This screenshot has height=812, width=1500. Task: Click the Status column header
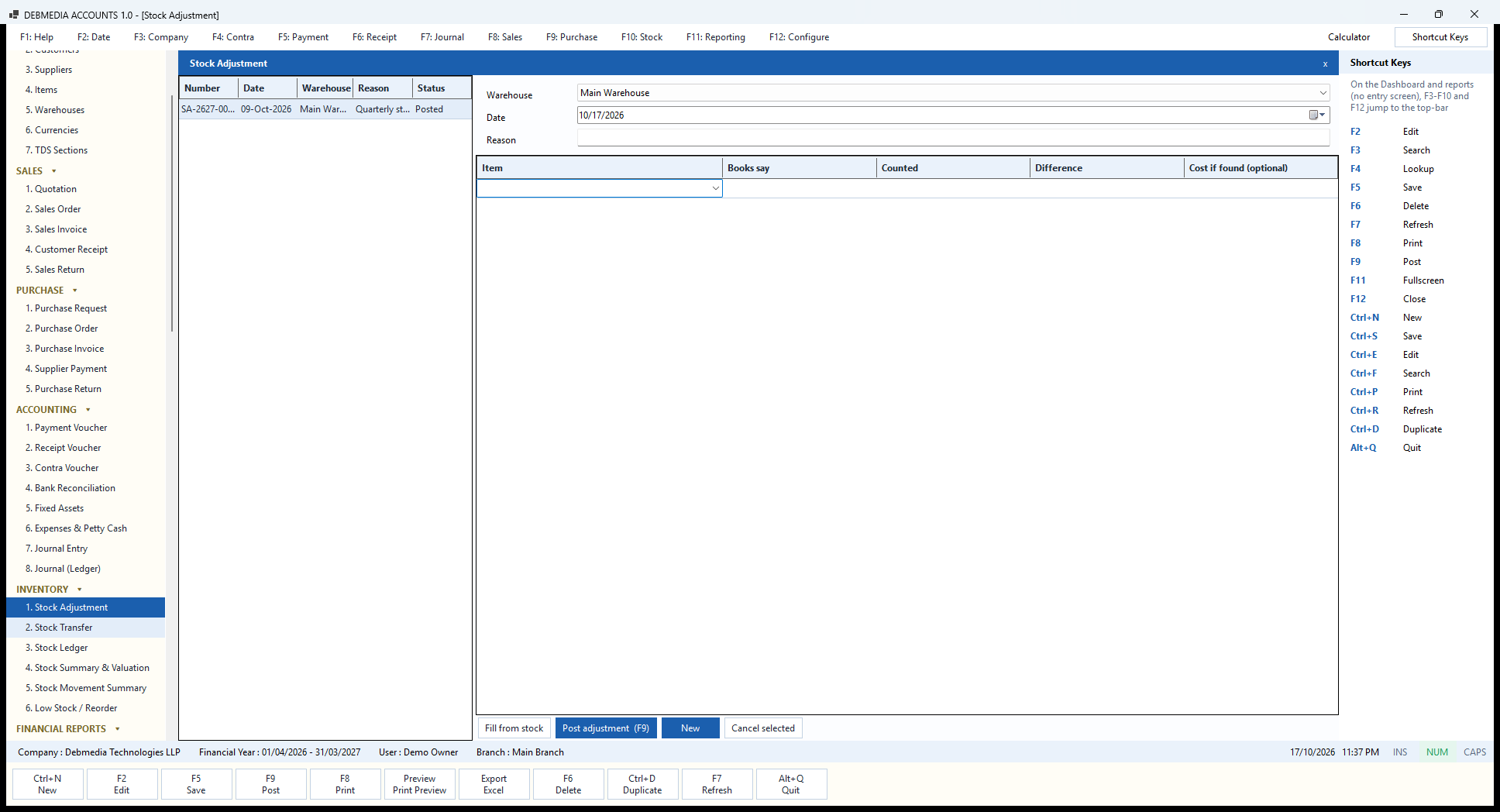pos(441,88)
